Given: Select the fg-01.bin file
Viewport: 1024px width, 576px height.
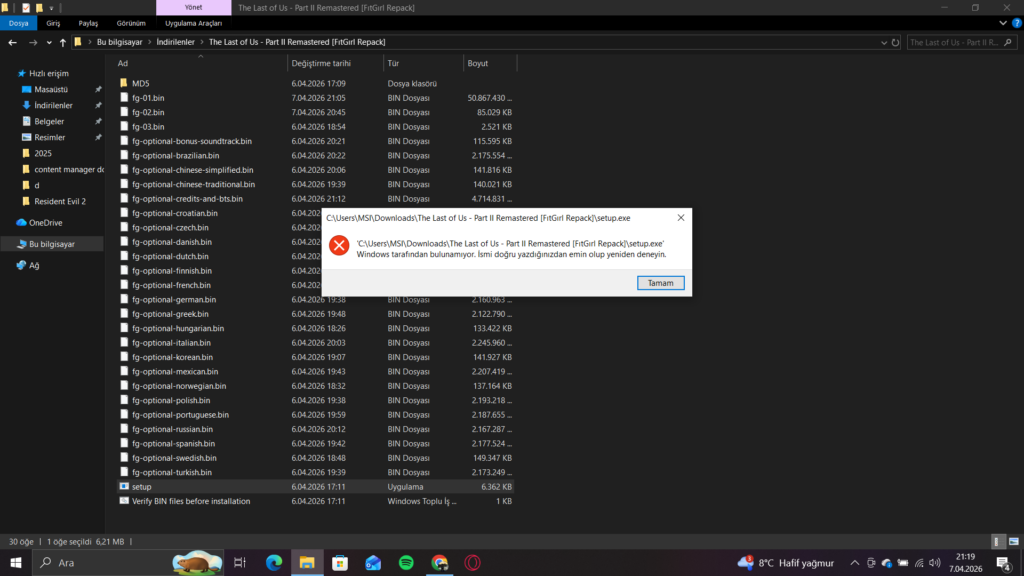Looking at the screenshot, I should point(148,98).
